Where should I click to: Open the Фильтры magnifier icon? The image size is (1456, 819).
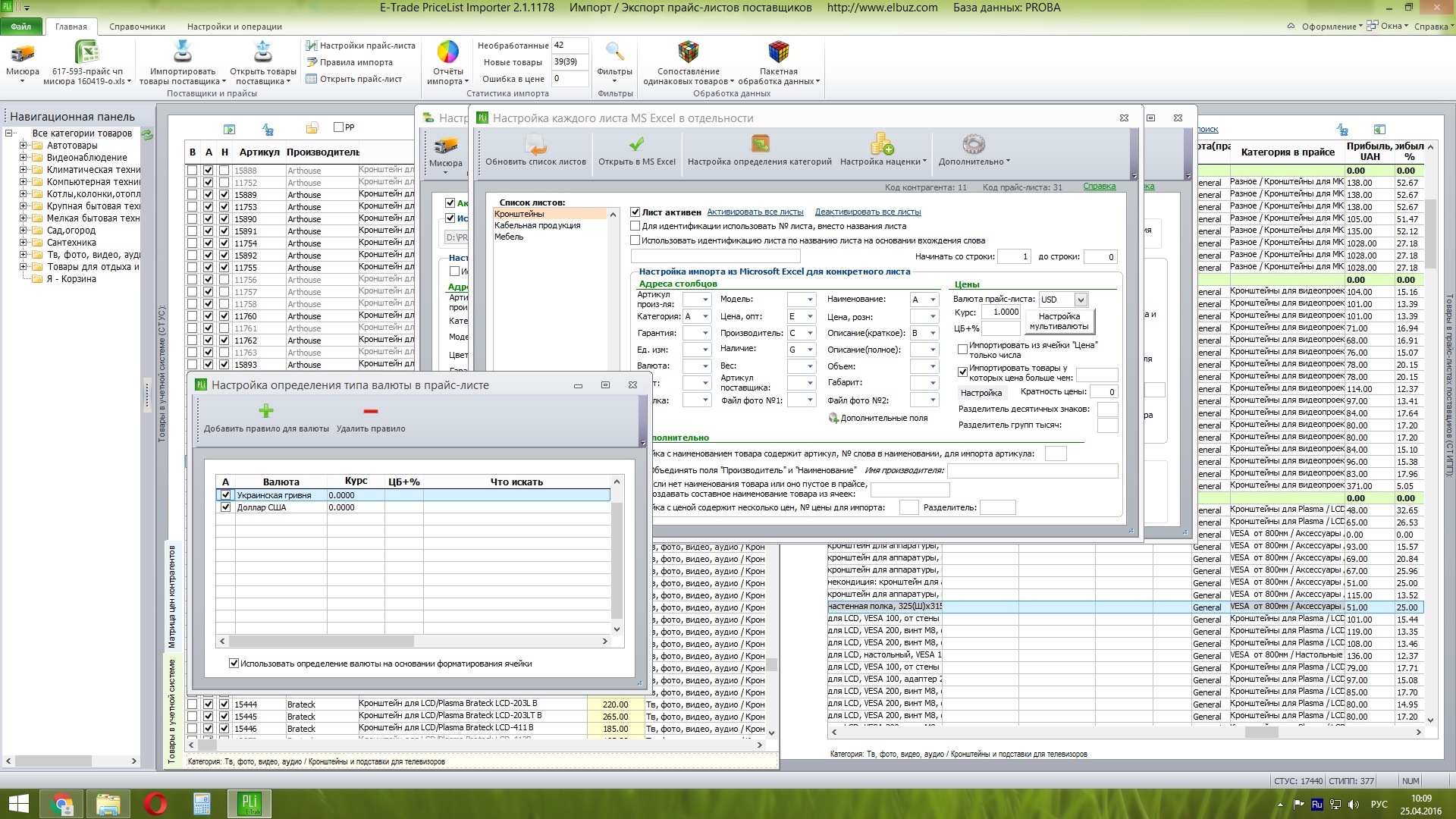pos(614,52)
